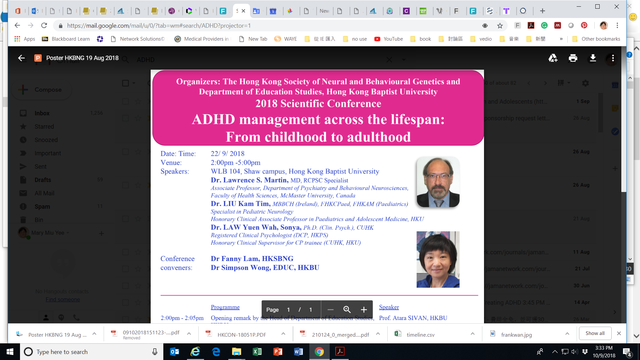Open Windows notification center
Screen dimensions: 640x360
click(628, 351)
